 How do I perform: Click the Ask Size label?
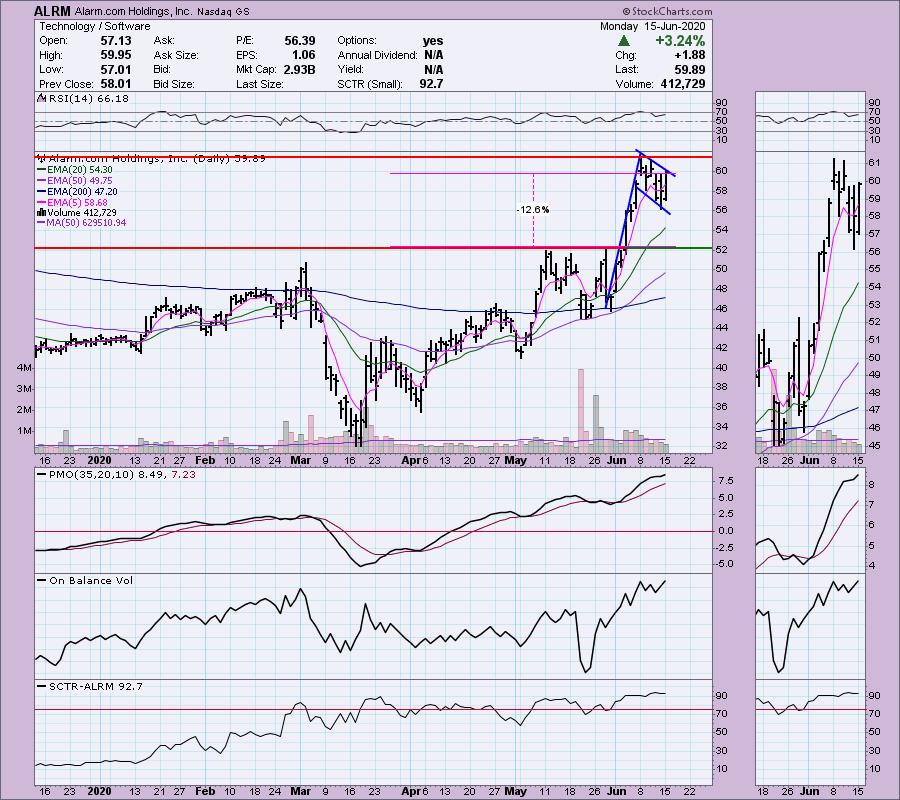click(176, 55)
